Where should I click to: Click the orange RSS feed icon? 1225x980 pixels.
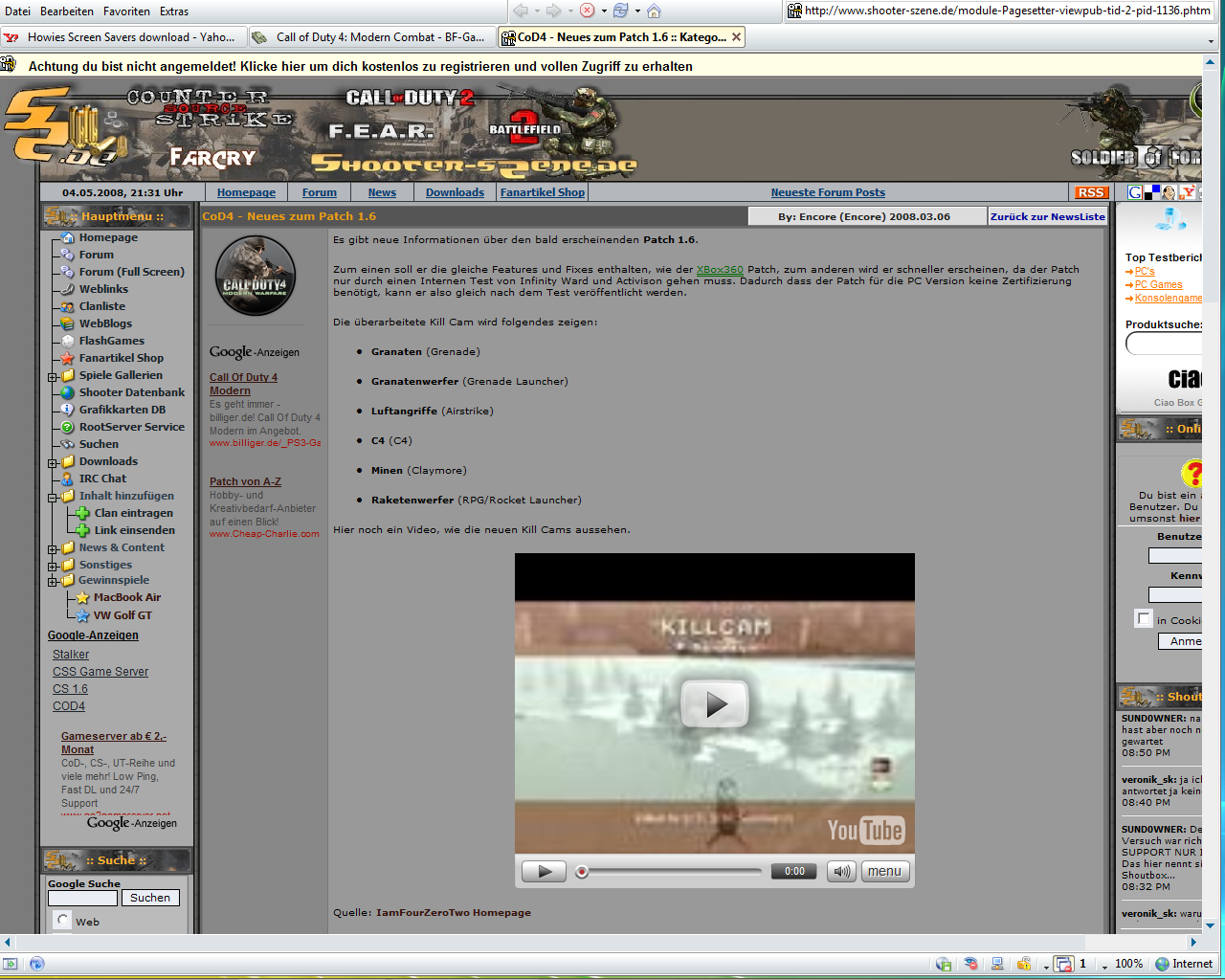(x=1091, y=192)
